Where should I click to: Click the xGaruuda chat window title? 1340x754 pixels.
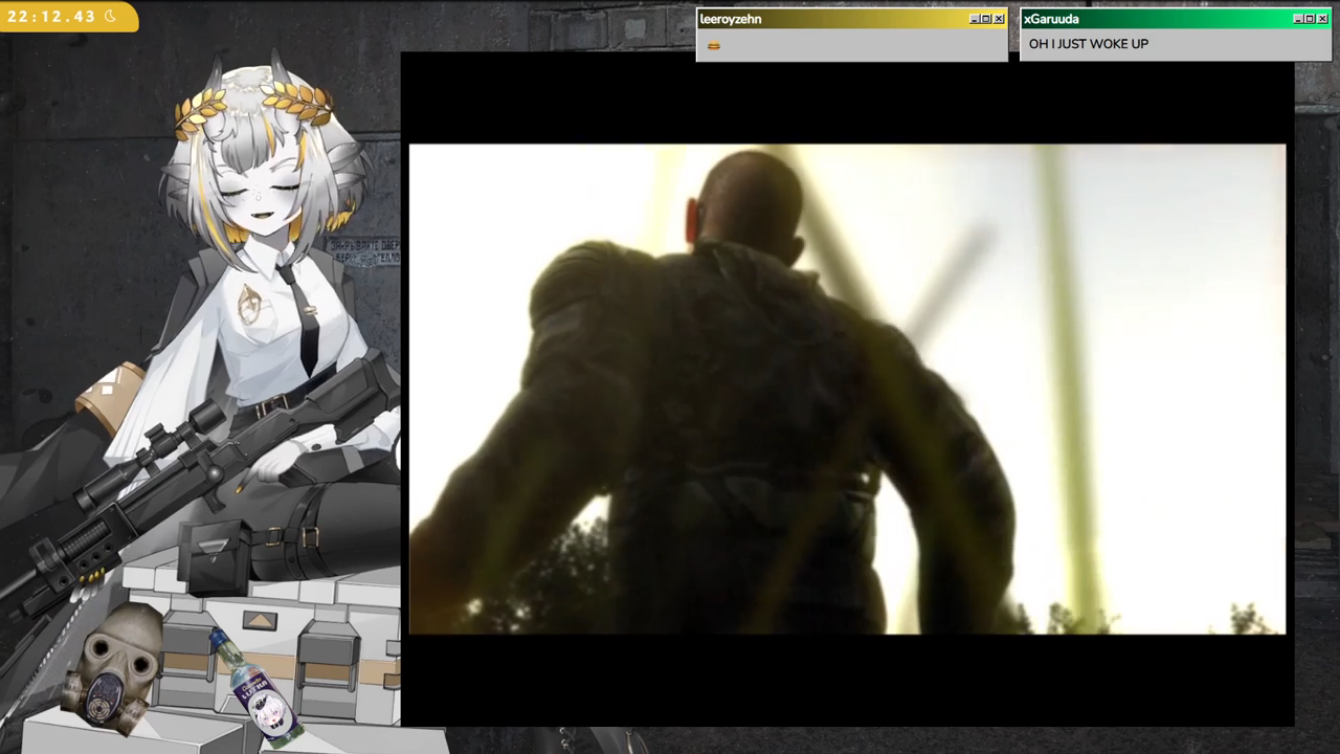(x=1051, y=19)
